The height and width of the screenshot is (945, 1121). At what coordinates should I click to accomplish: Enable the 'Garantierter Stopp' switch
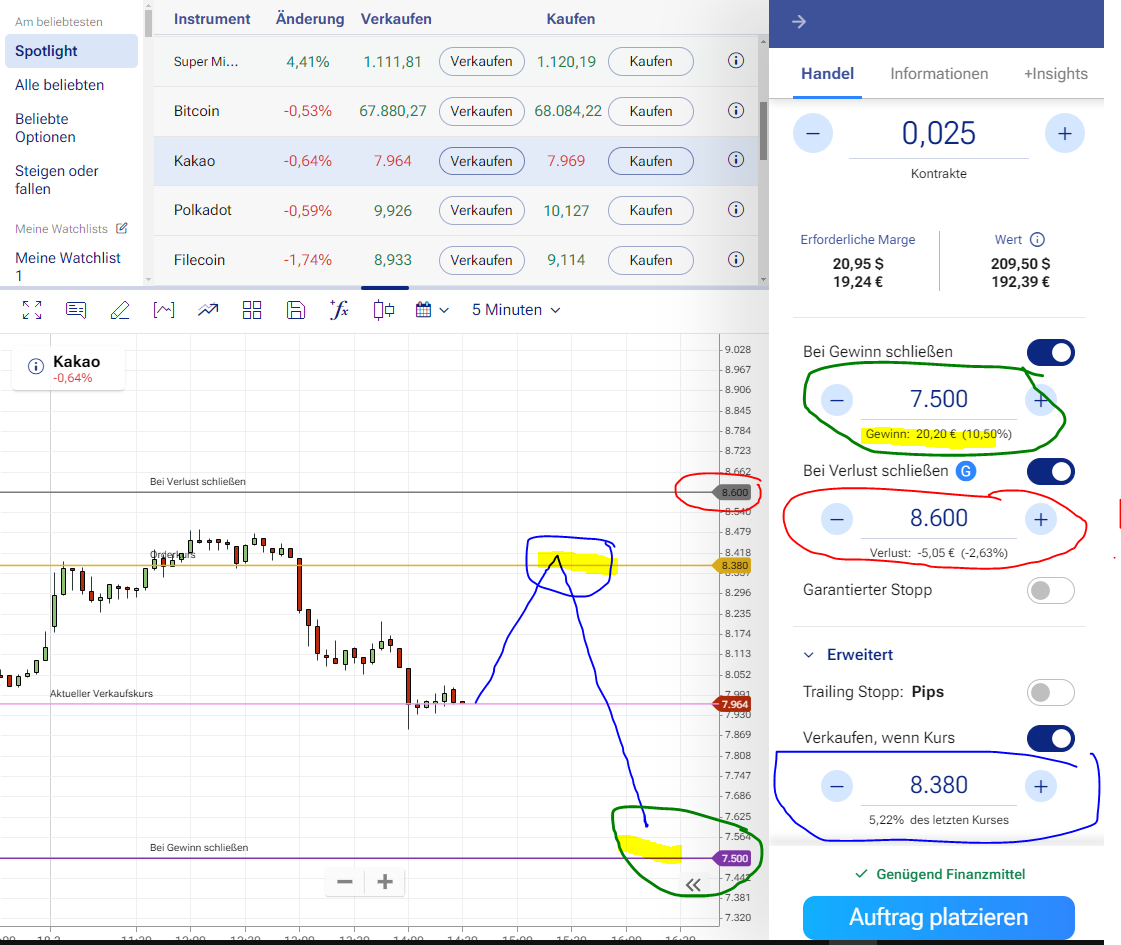coord(1050,590)
